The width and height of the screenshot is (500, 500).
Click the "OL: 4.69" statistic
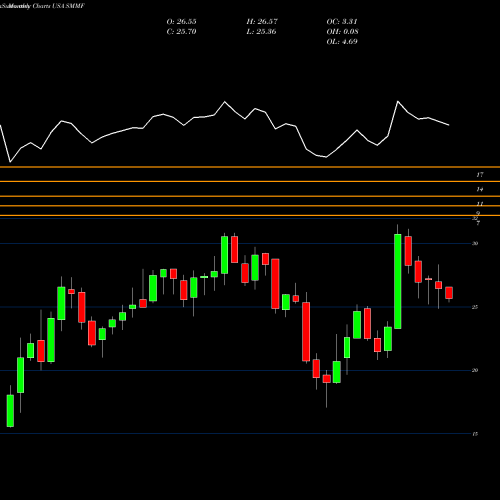tap(342, 42)
